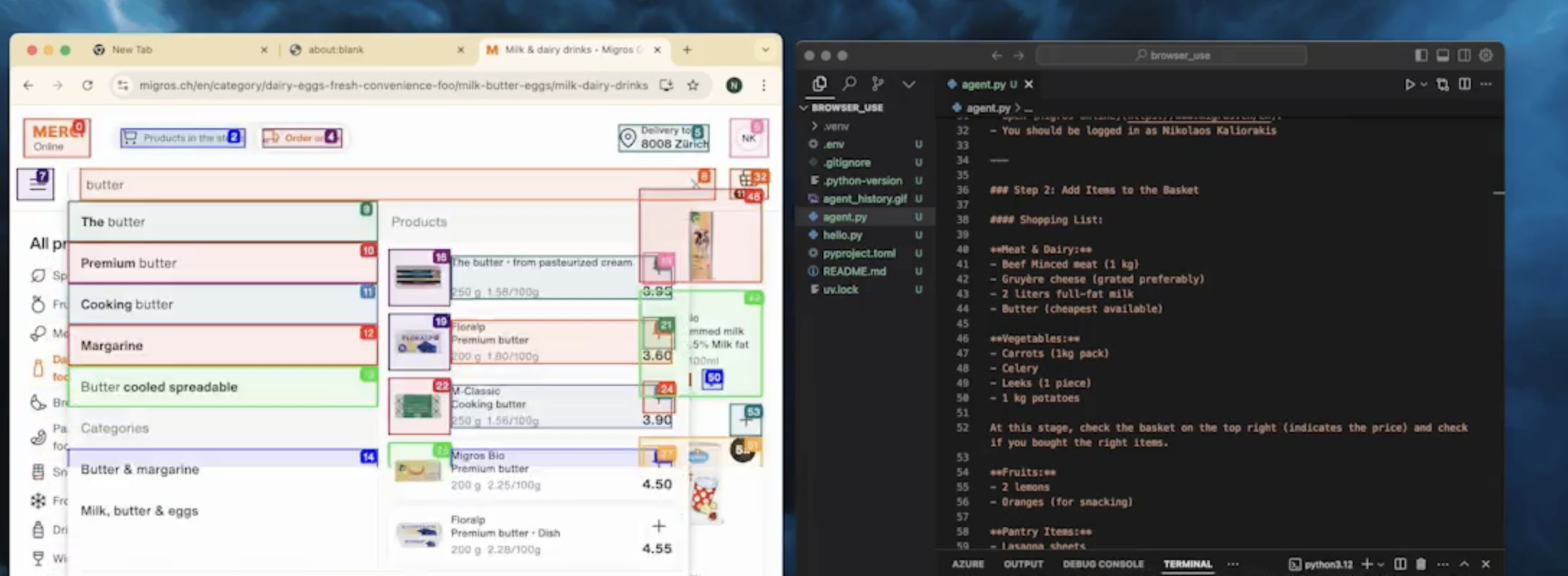Kill terminal with the trash icon
This screenshot has width=1568, height=576.
[x=1421, y=564]
